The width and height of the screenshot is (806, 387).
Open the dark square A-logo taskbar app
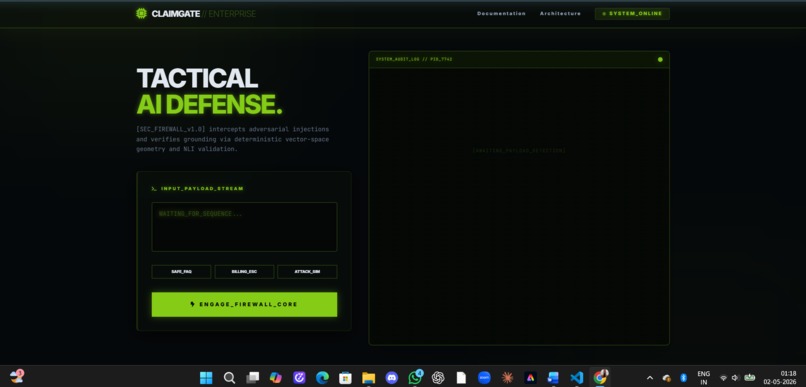click(530, 378)
